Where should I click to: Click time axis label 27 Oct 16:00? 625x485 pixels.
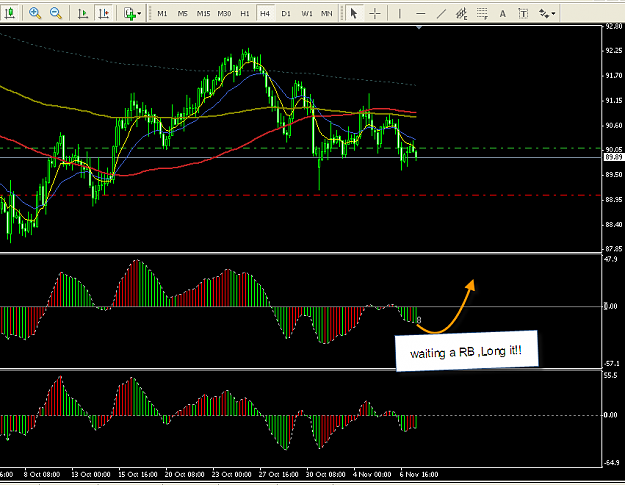279,475
